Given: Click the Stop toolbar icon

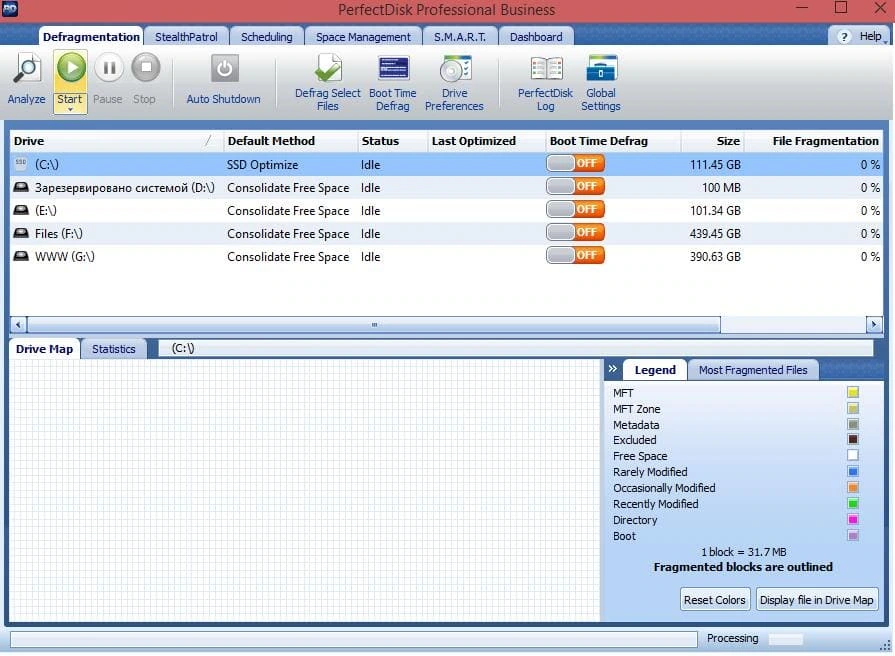Looking at the screenshot, I should click(146, 68).
